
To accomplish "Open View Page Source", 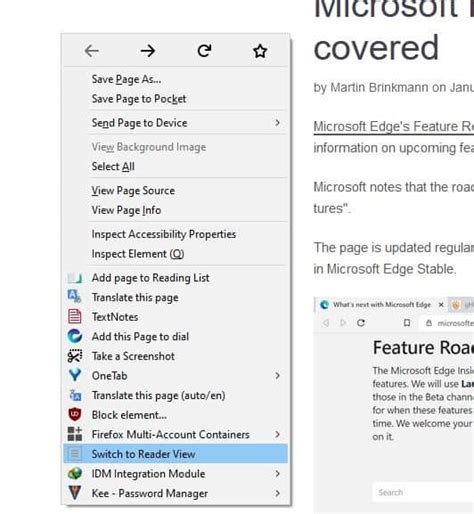I will click(x=175, y=191).
